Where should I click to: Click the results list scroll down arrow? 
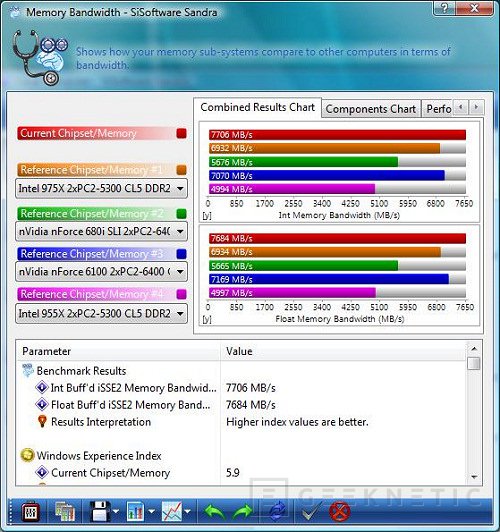coord(474,477)
